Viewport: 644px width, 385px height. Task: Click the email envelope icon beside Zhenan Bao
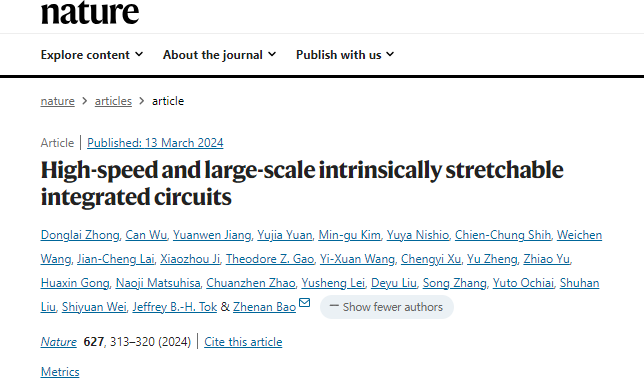coord(304,303)
